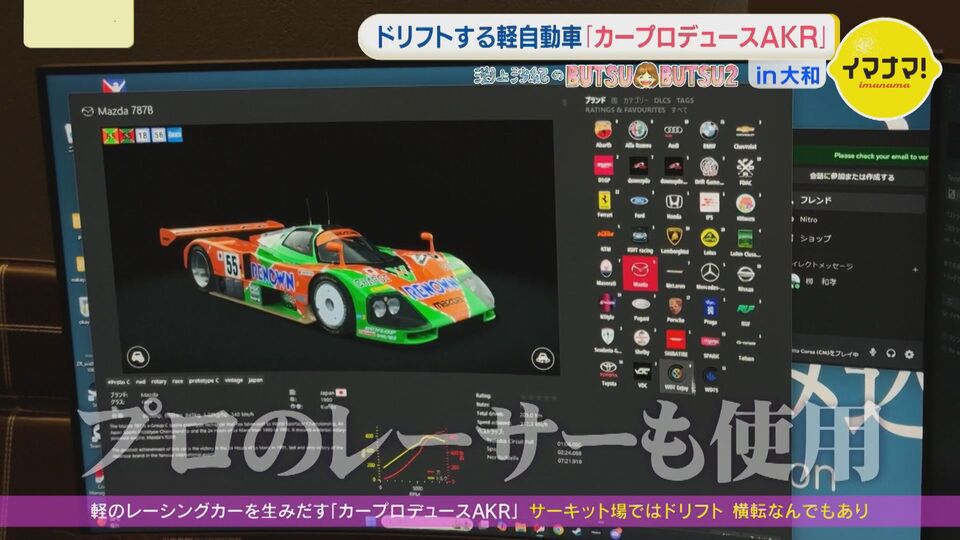The width and height of the screenshot is (960, 540).
Task: Choose the Audi brand logo
Action: 673,130
